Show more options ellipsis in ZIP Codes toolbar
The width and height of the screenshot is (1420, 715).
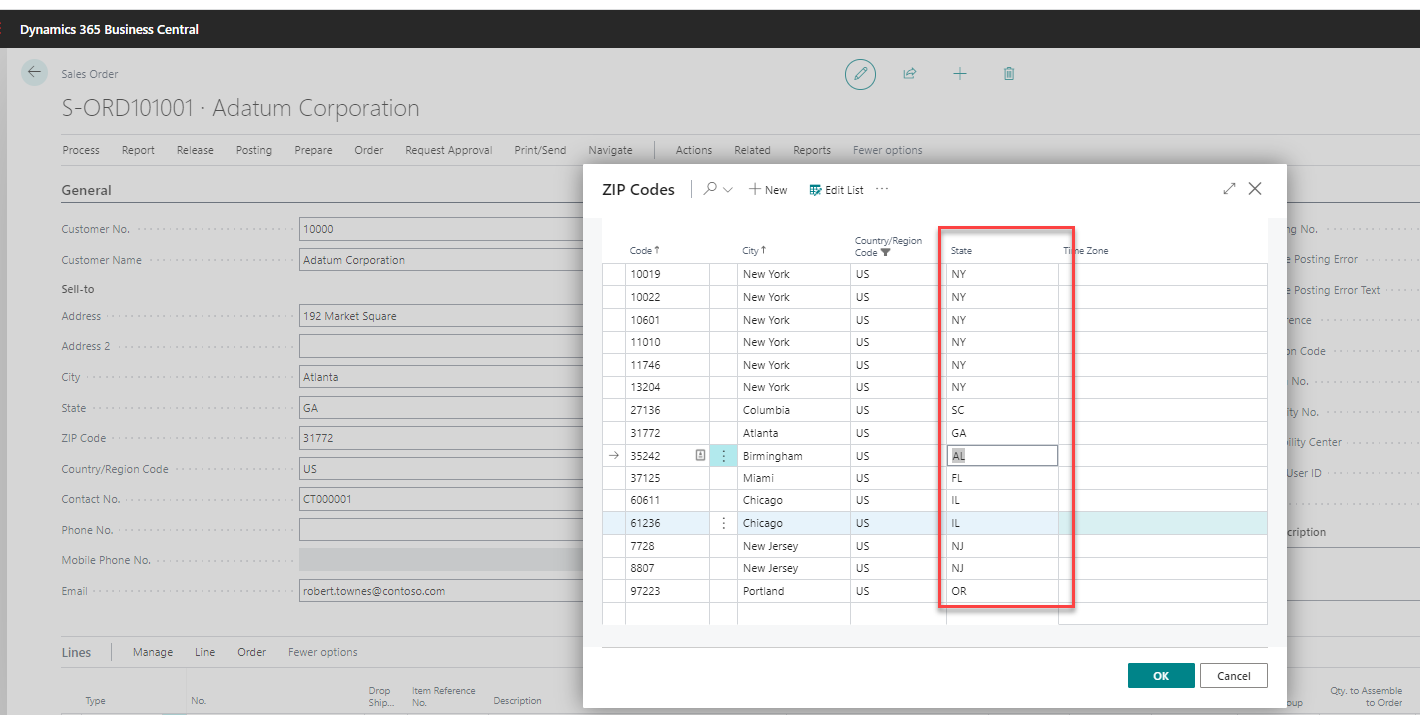(x=882, y=189)
